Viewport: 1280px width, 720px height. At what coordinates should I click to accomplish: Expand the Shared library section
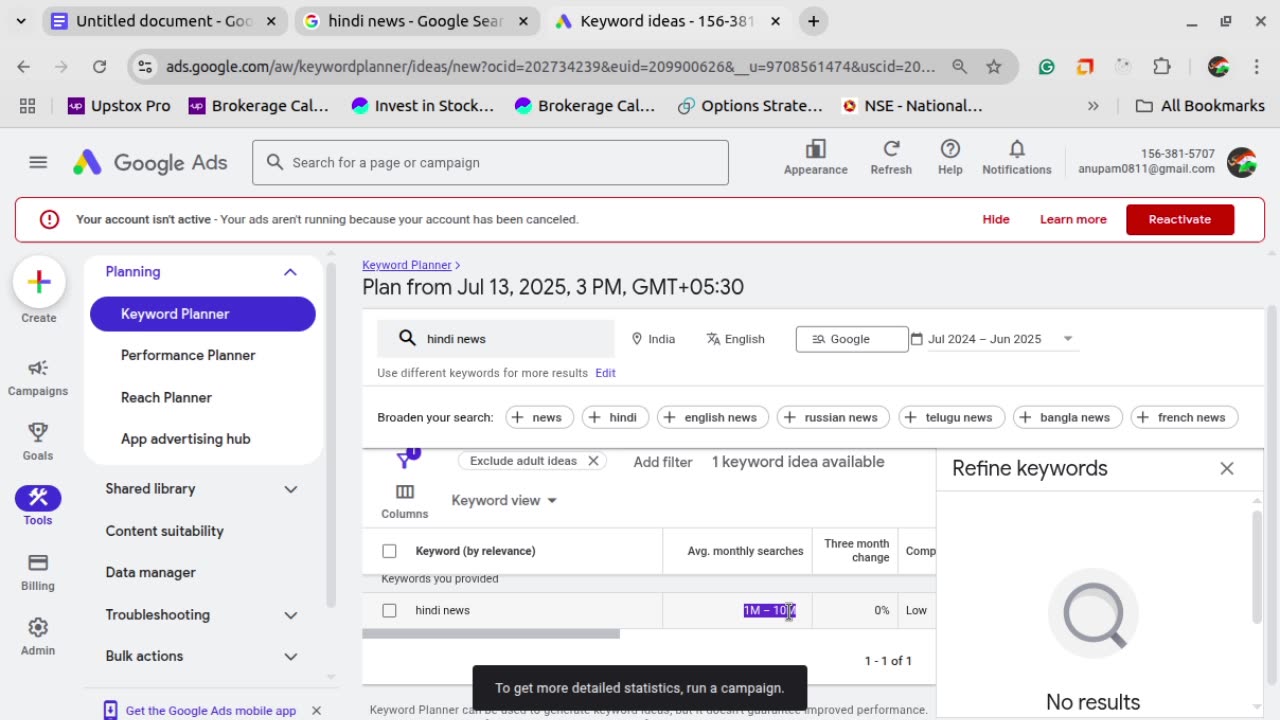290,489
